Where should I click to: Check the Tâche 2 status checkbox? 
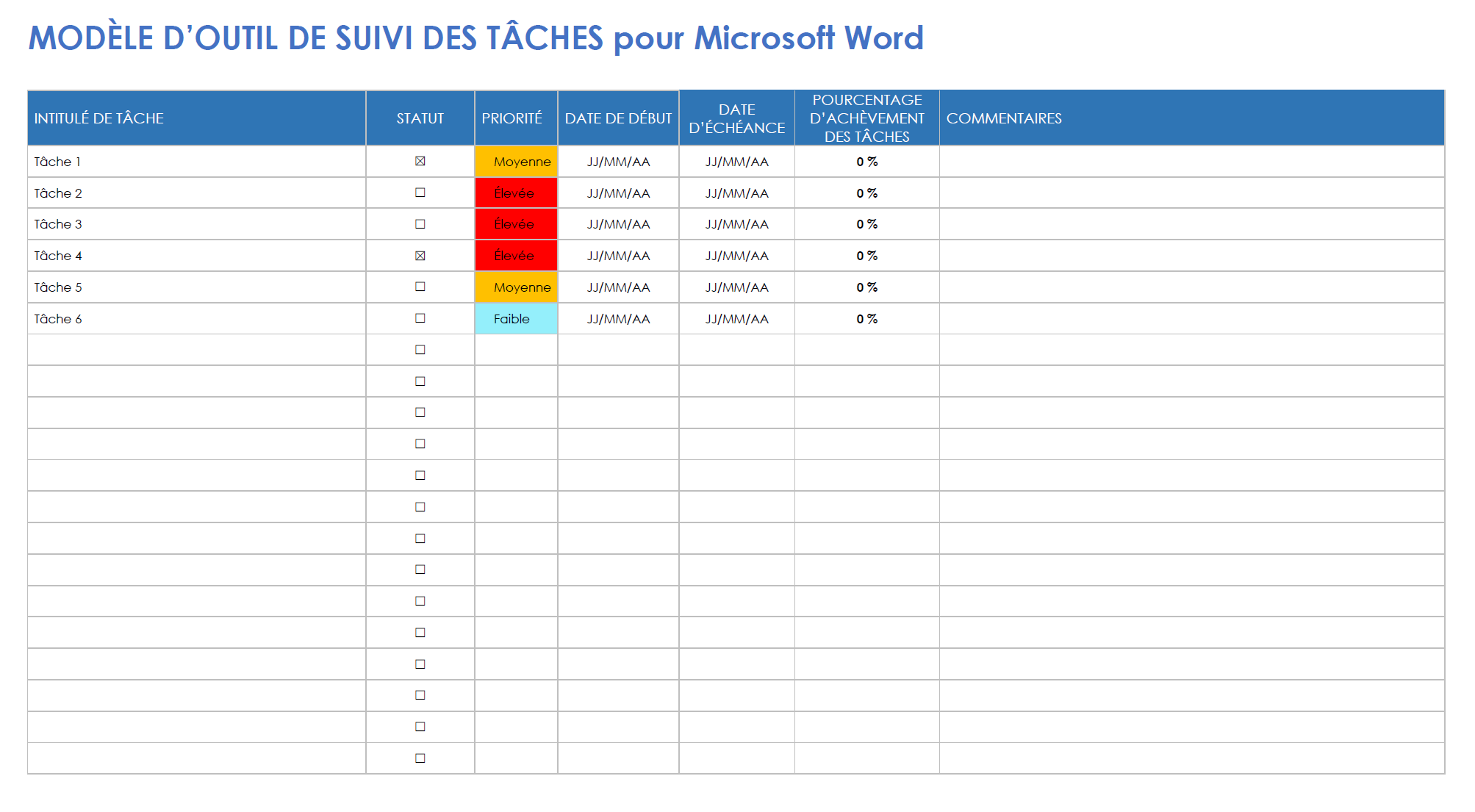(x=420, y=193)
